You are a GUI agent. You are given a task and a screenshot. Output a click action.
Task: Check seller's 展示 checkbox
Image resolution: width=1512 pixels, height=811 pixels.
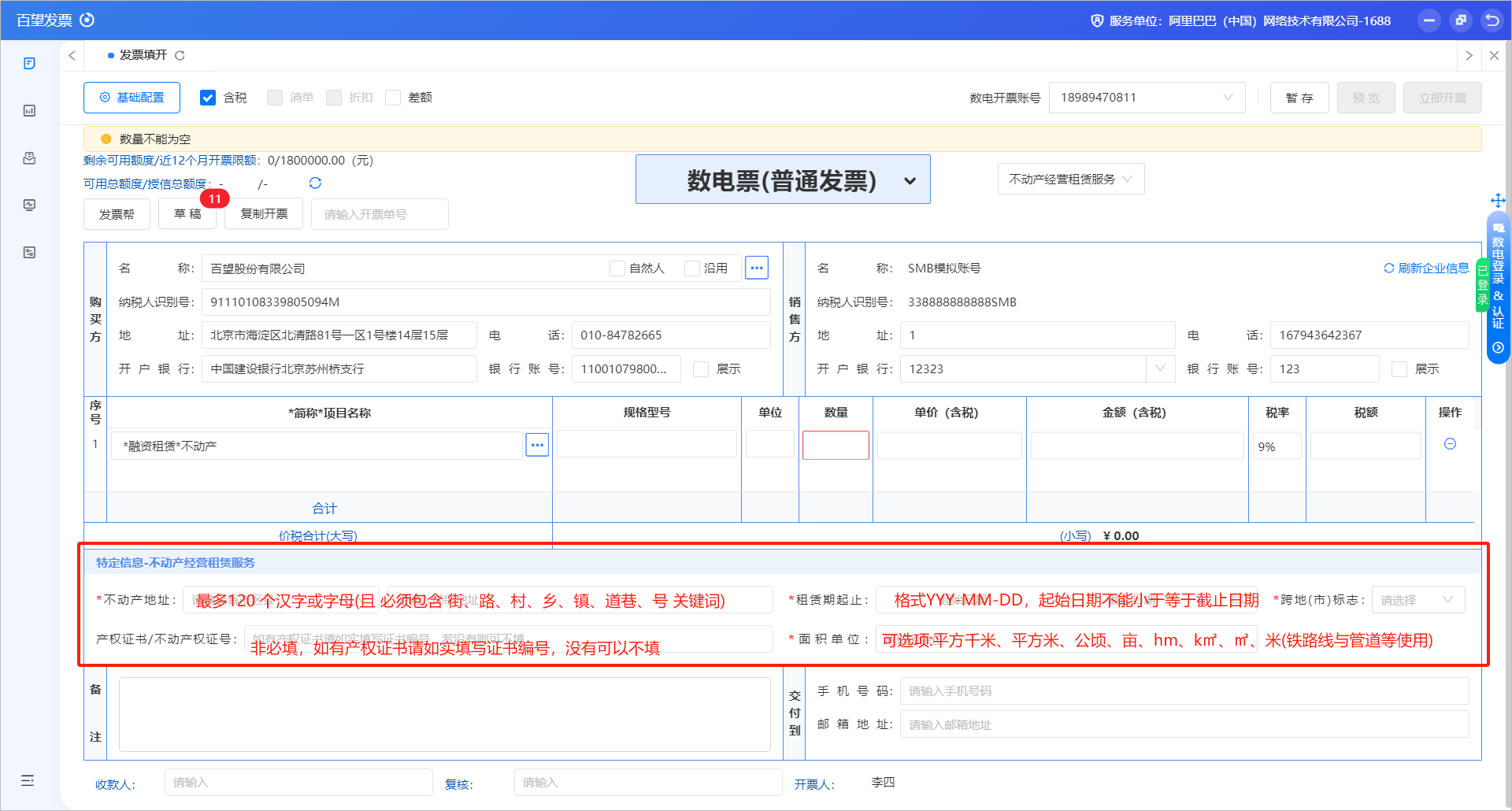coord(1399,369)
